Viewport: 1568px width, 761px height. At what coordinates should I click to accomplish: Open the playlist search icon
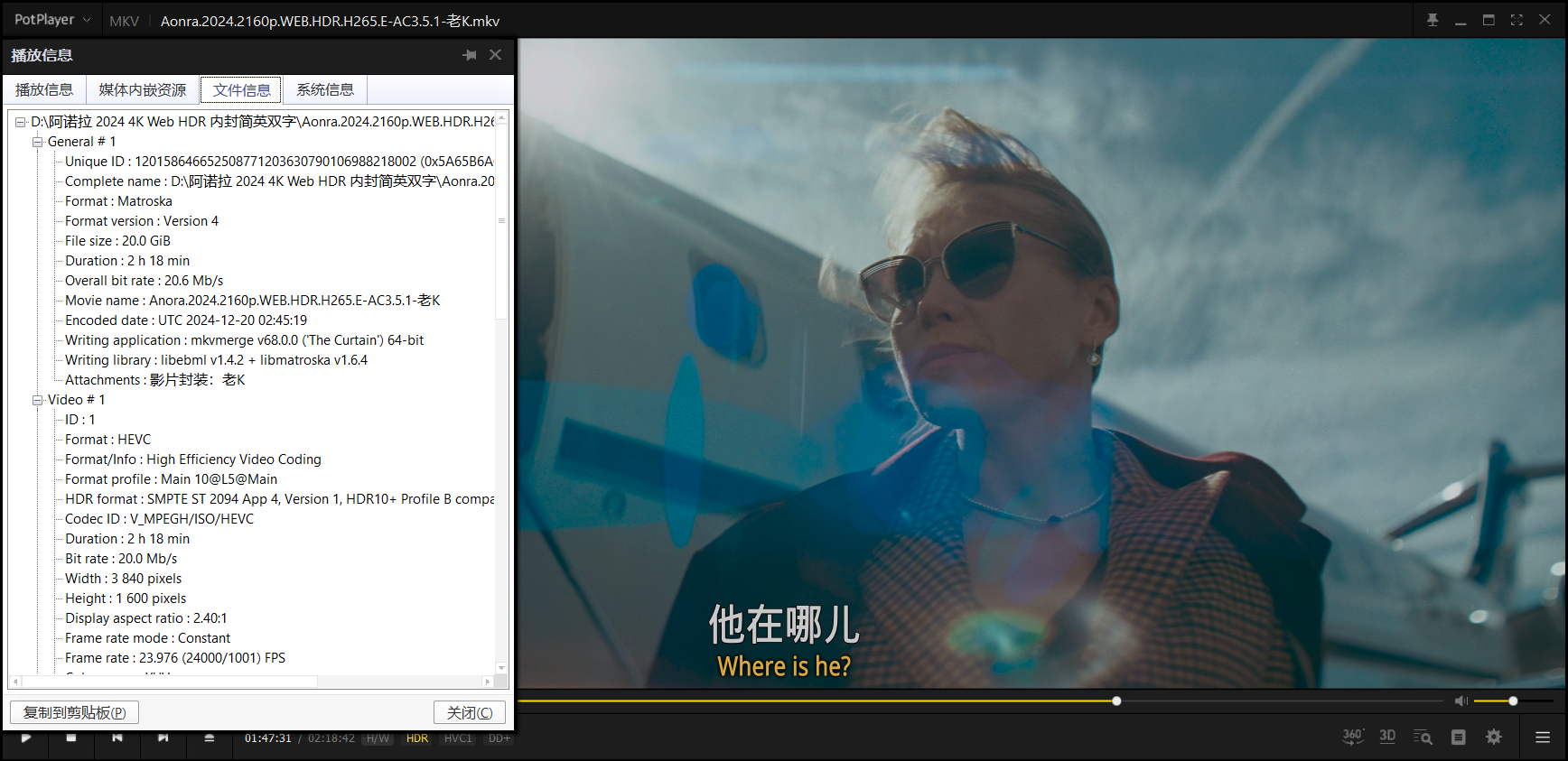(x=1423, y=737)
